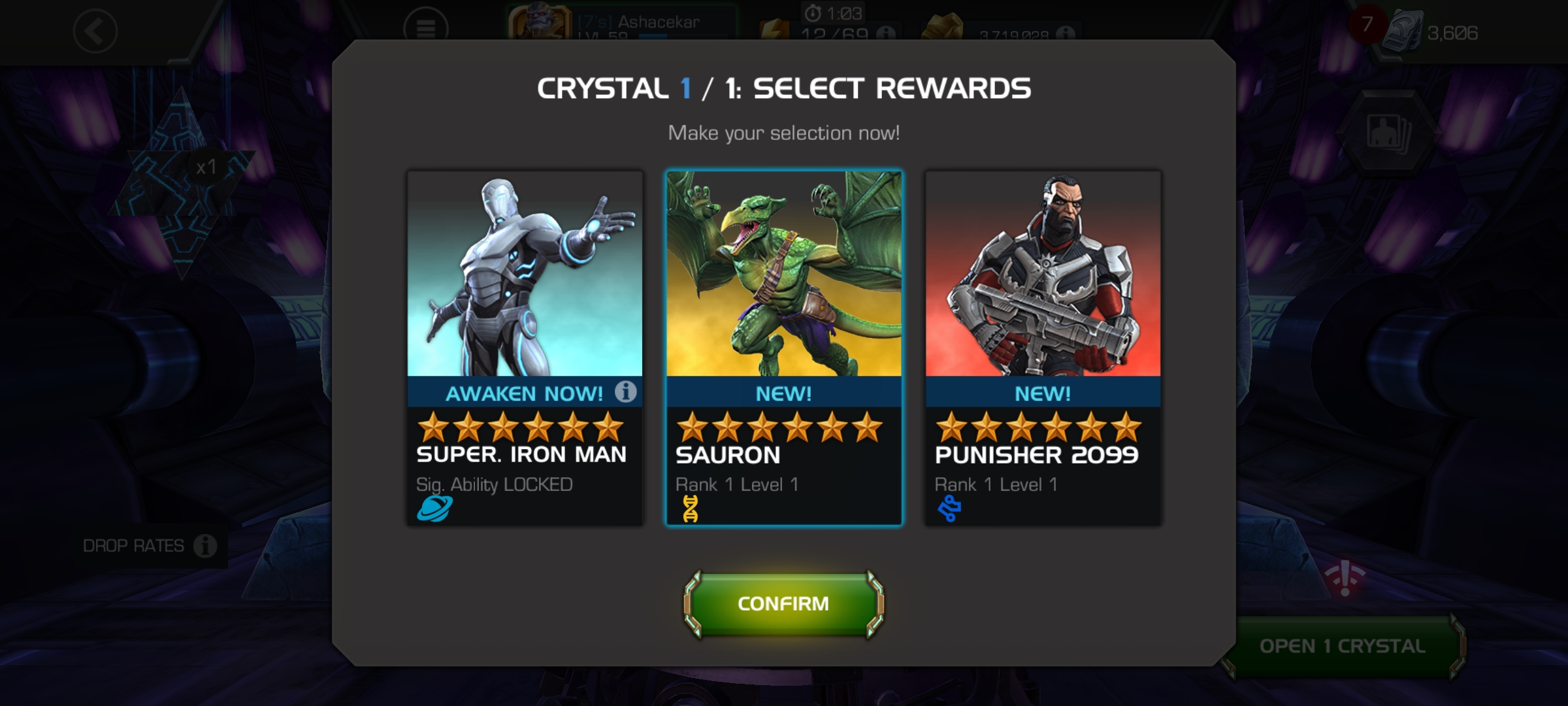The height and width of the screenshot is (706, 1568).
Task: Tap the back arrow icon
Action: (95, 31)
